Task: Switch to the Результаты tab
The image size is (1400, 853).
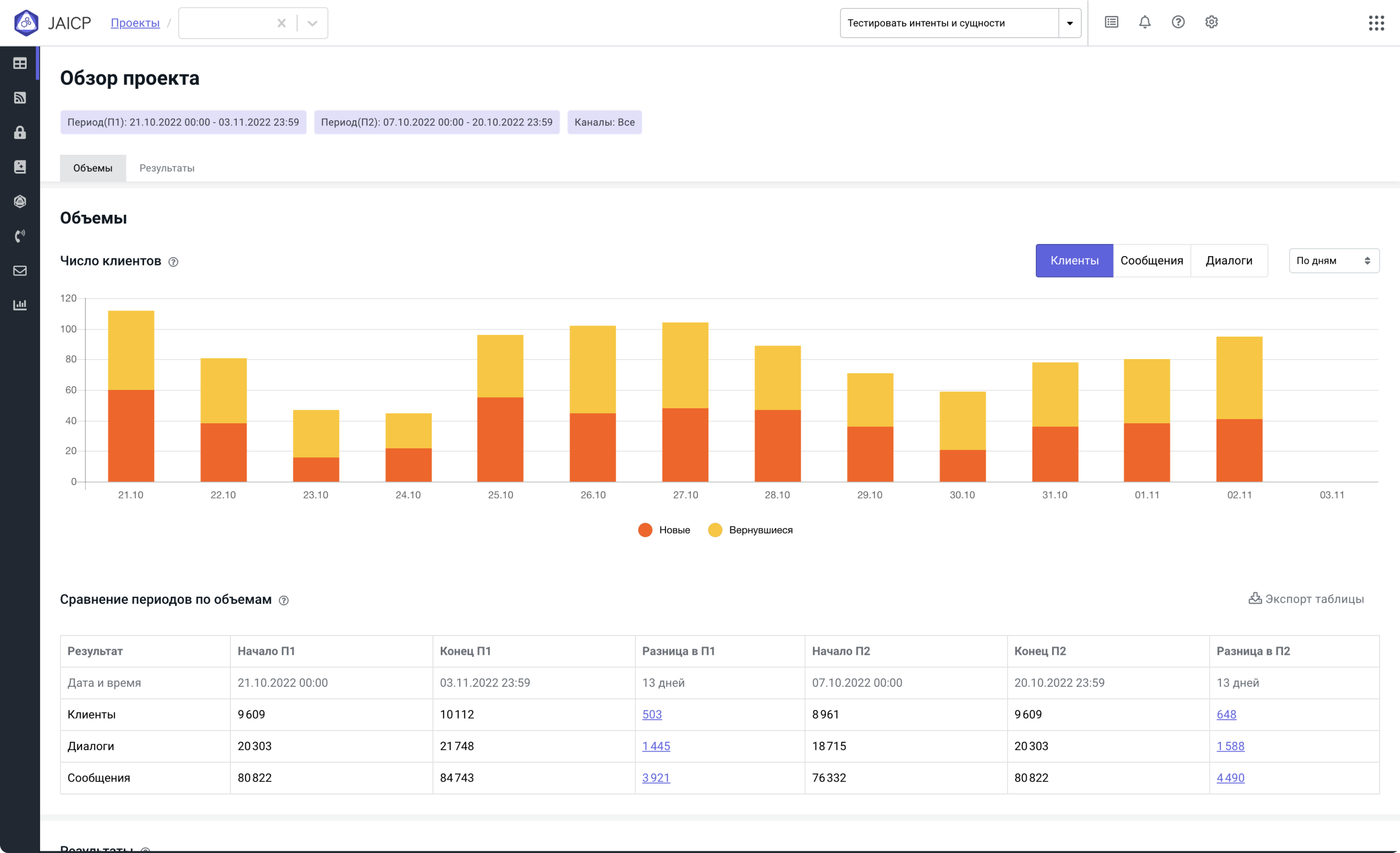Action: pyautogui.click(x=167, y=168)
